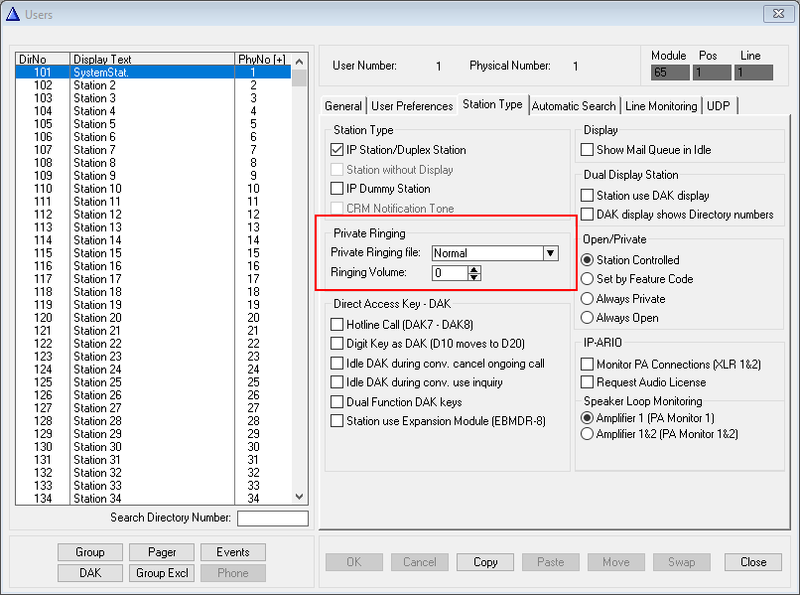Choose Set by Feature Code option

[587, 278]
